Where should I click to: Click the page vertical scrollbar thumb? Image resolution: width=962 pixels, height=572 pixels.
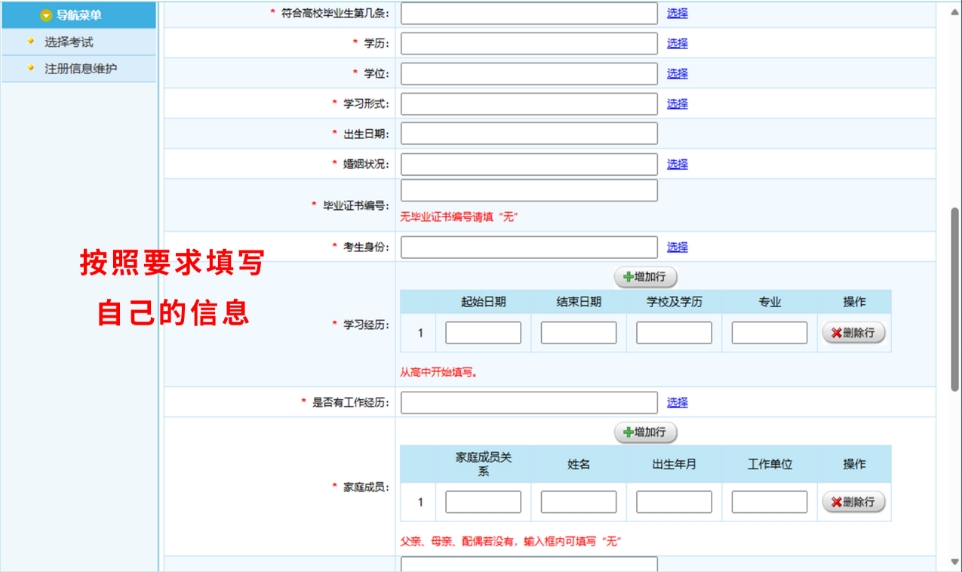[x=954, y=298]
